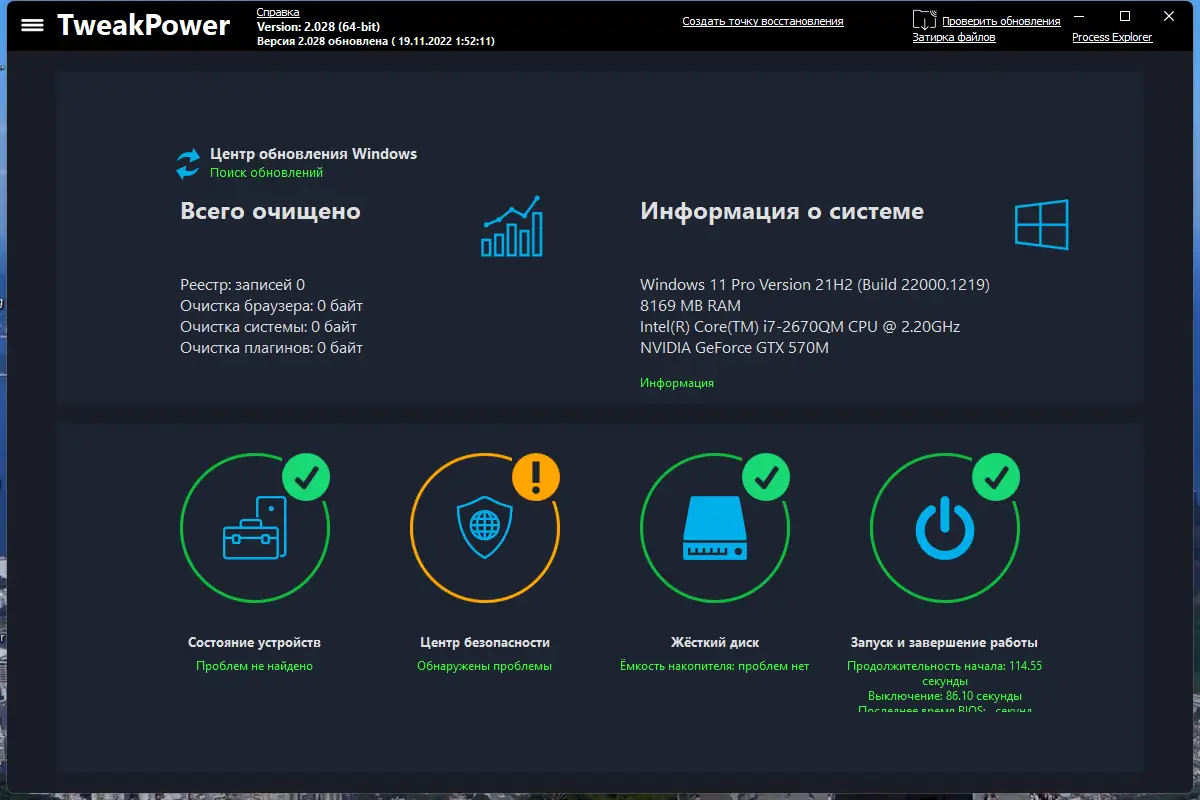
Task: Click Продолжительность начала: 114.55 секунды text
Action: [x=944, y=673]
